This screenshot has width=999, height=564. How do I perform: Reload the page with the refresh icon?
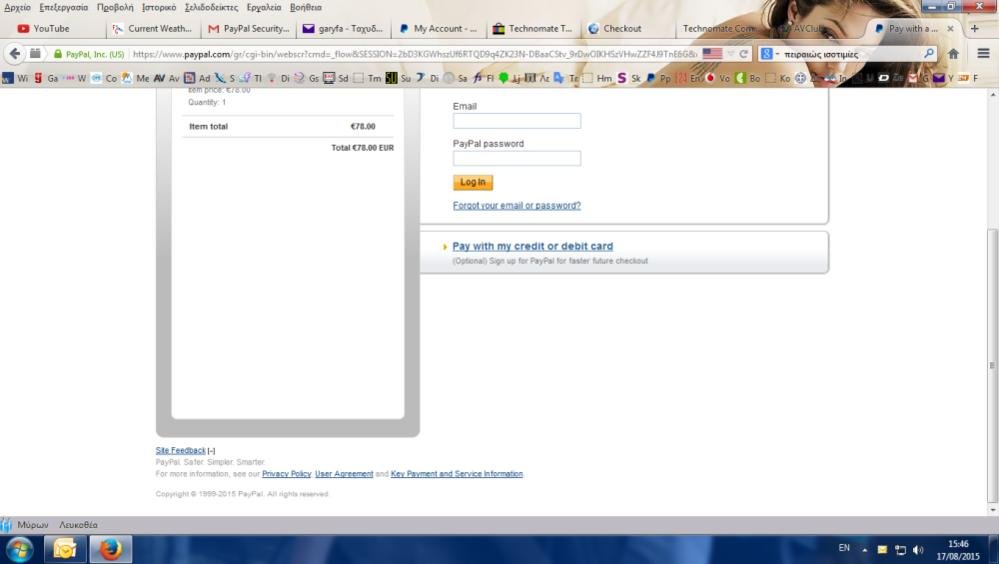[743, 54]
